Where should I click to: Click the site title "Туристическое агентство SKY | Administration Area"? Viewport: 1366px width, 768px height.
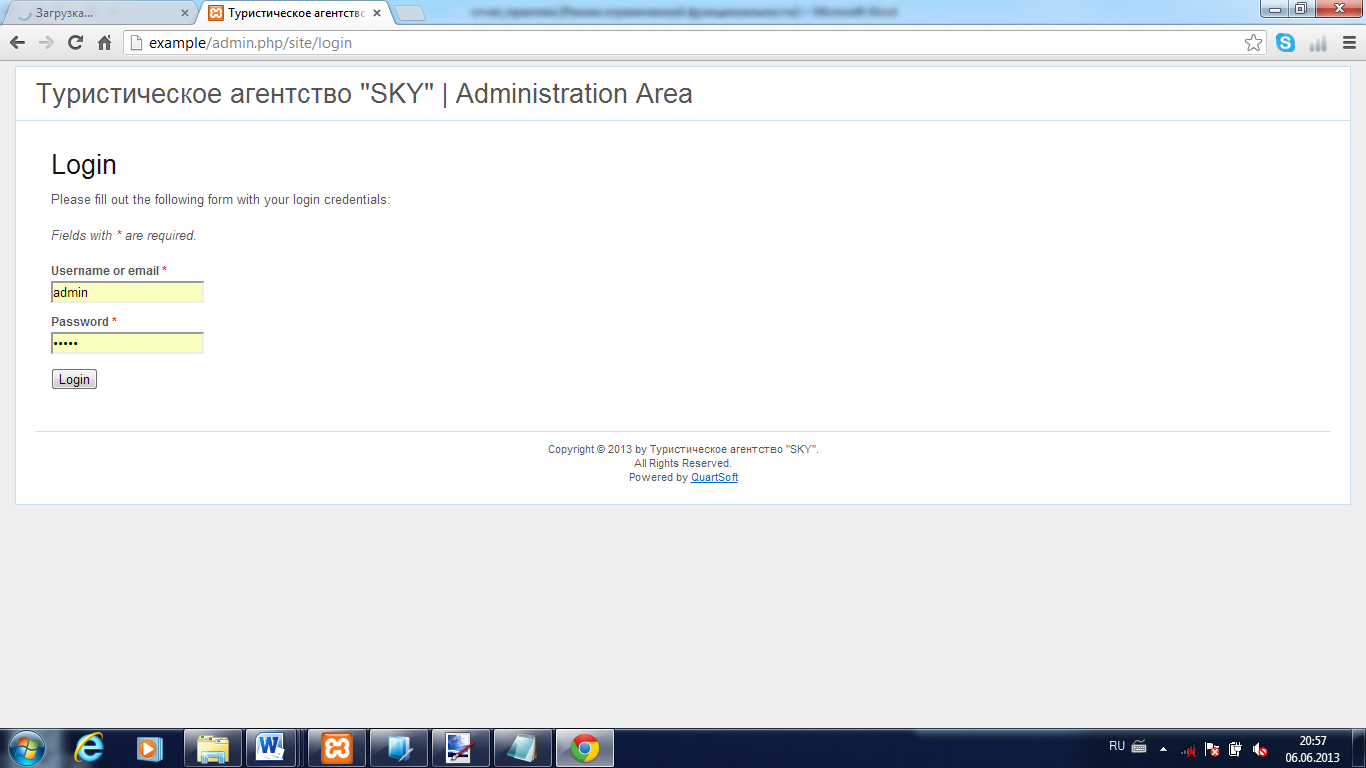(x=364, y=94)
